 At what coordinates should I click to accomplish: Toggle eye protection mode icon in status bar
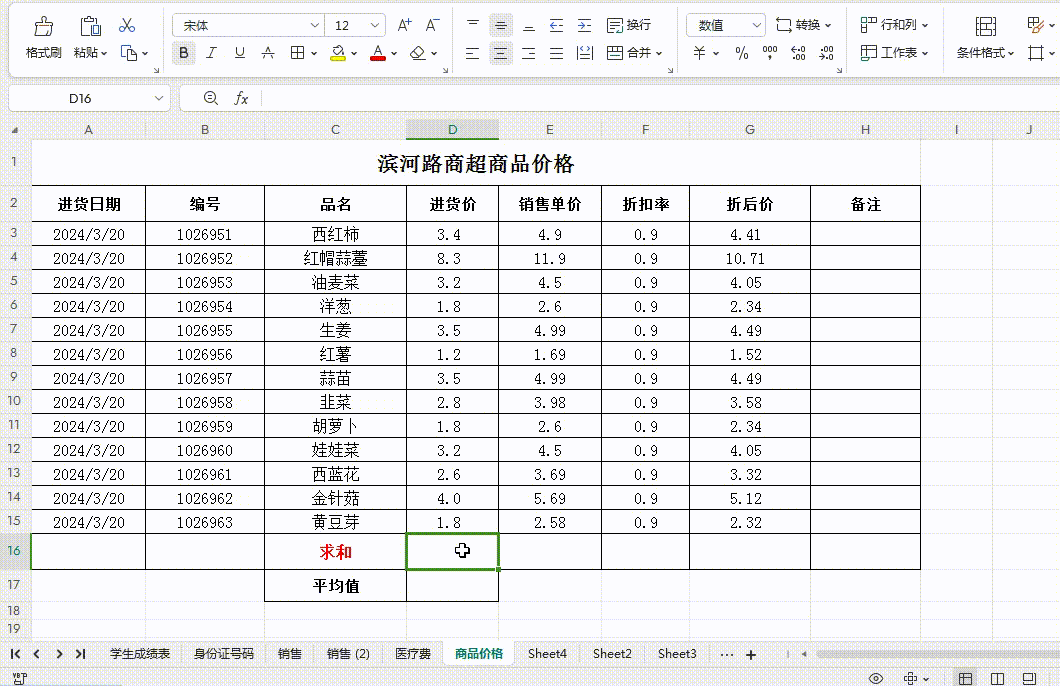point(875,678)
